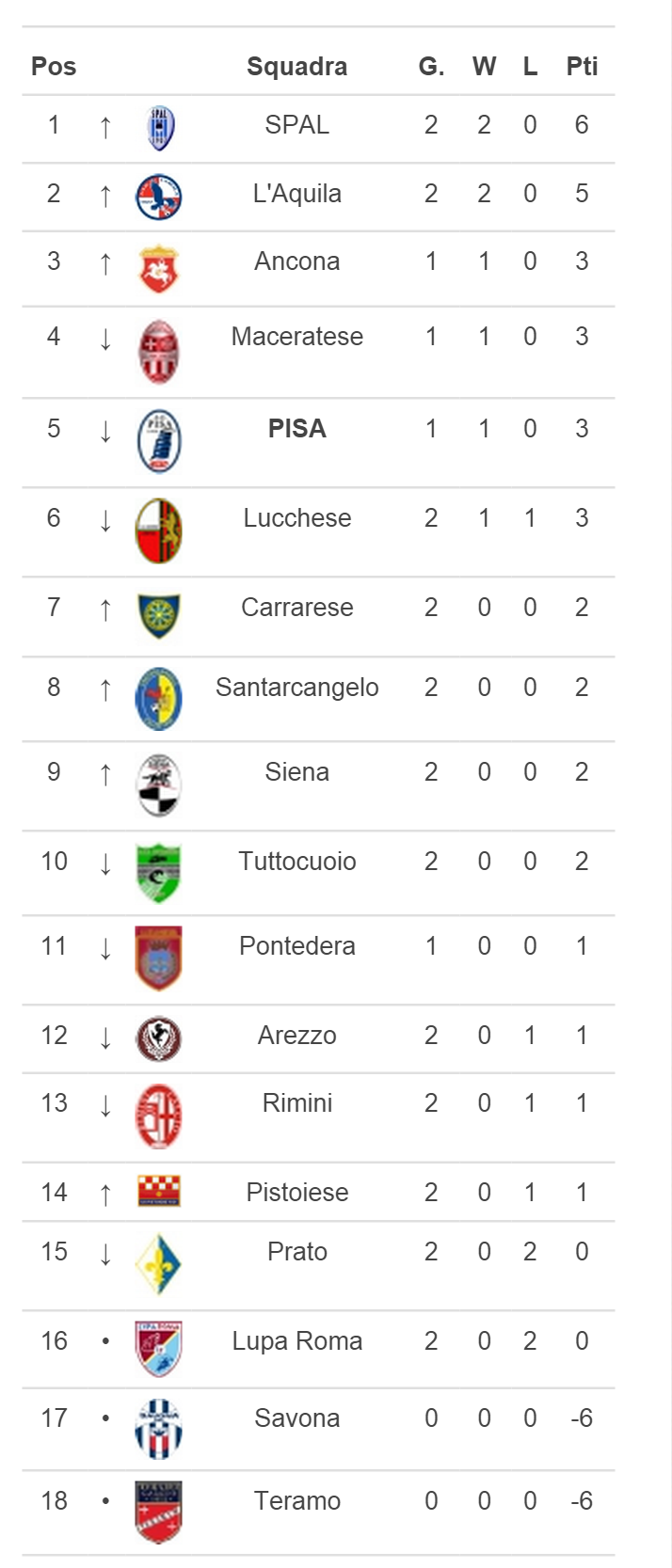
Task: Click the L'Aquila club logo
Action: pos(158,197)
